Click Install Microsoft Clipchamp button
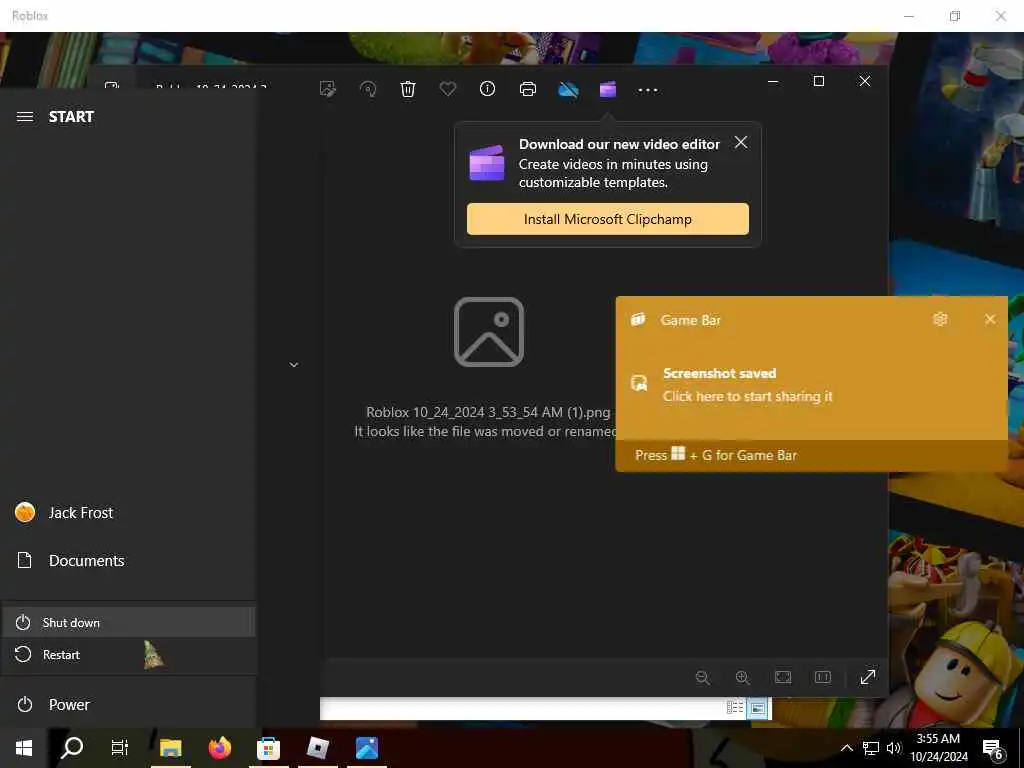 (607, 219)
